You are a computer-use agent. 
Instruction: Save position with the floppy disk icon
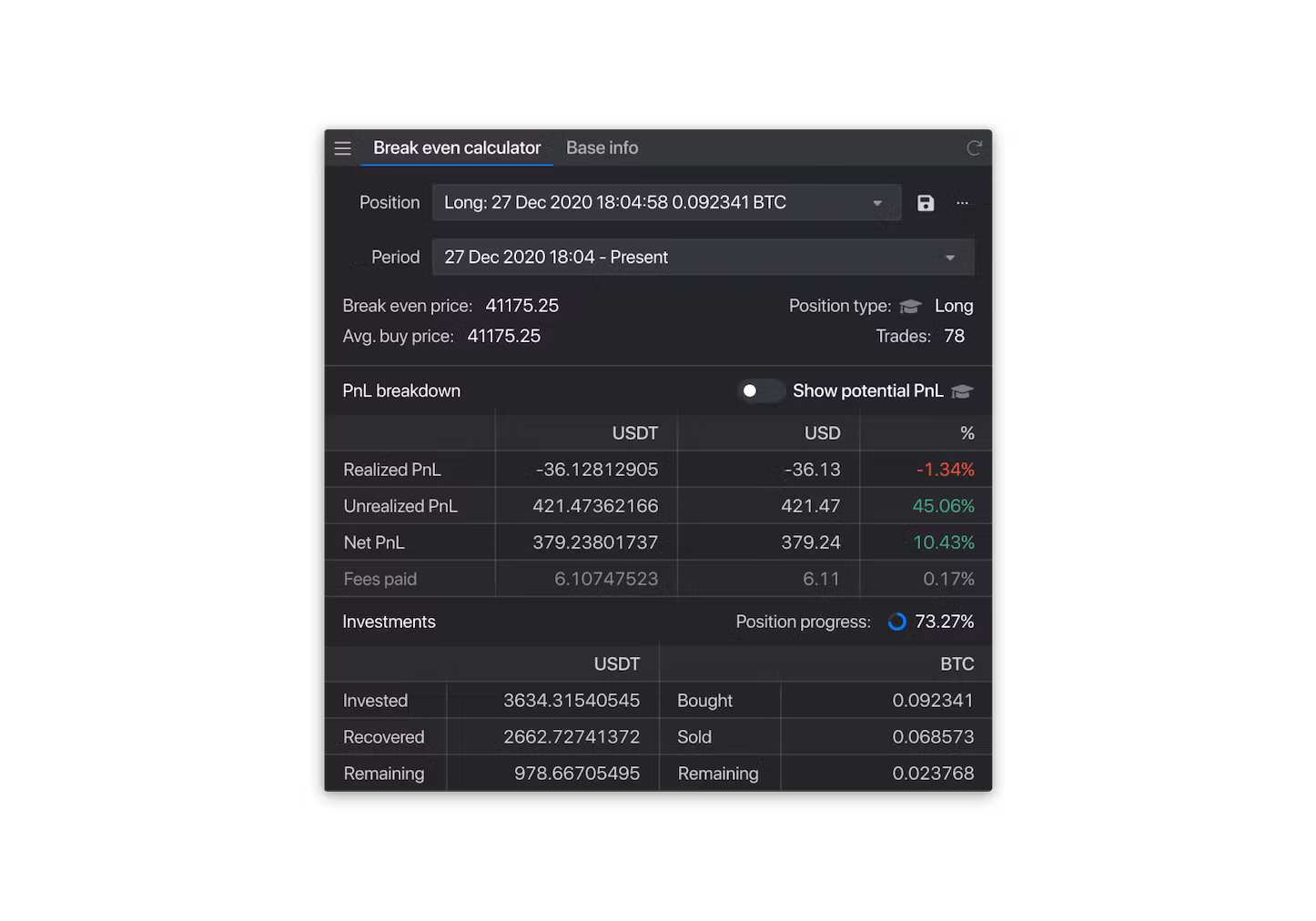(926, 203)
